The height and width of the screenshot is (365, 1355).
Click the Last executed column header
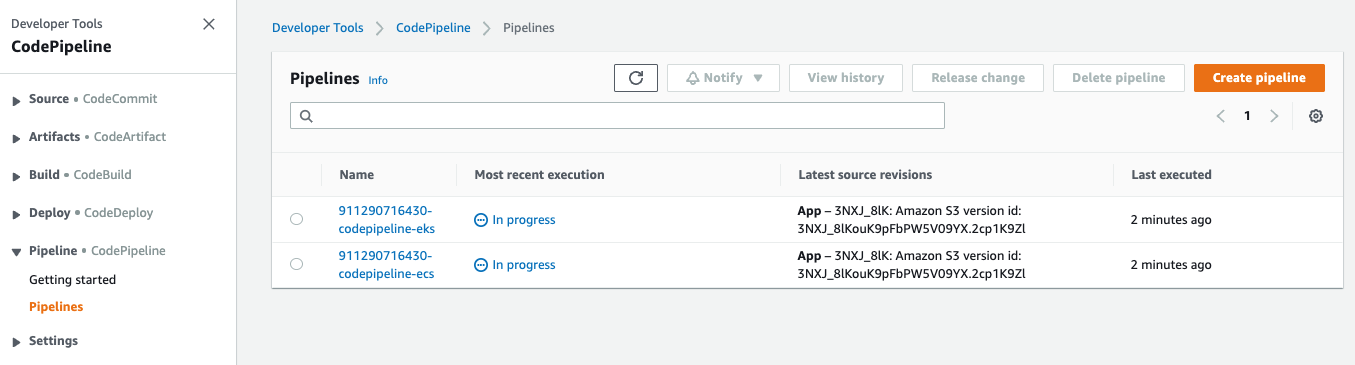1171,175
